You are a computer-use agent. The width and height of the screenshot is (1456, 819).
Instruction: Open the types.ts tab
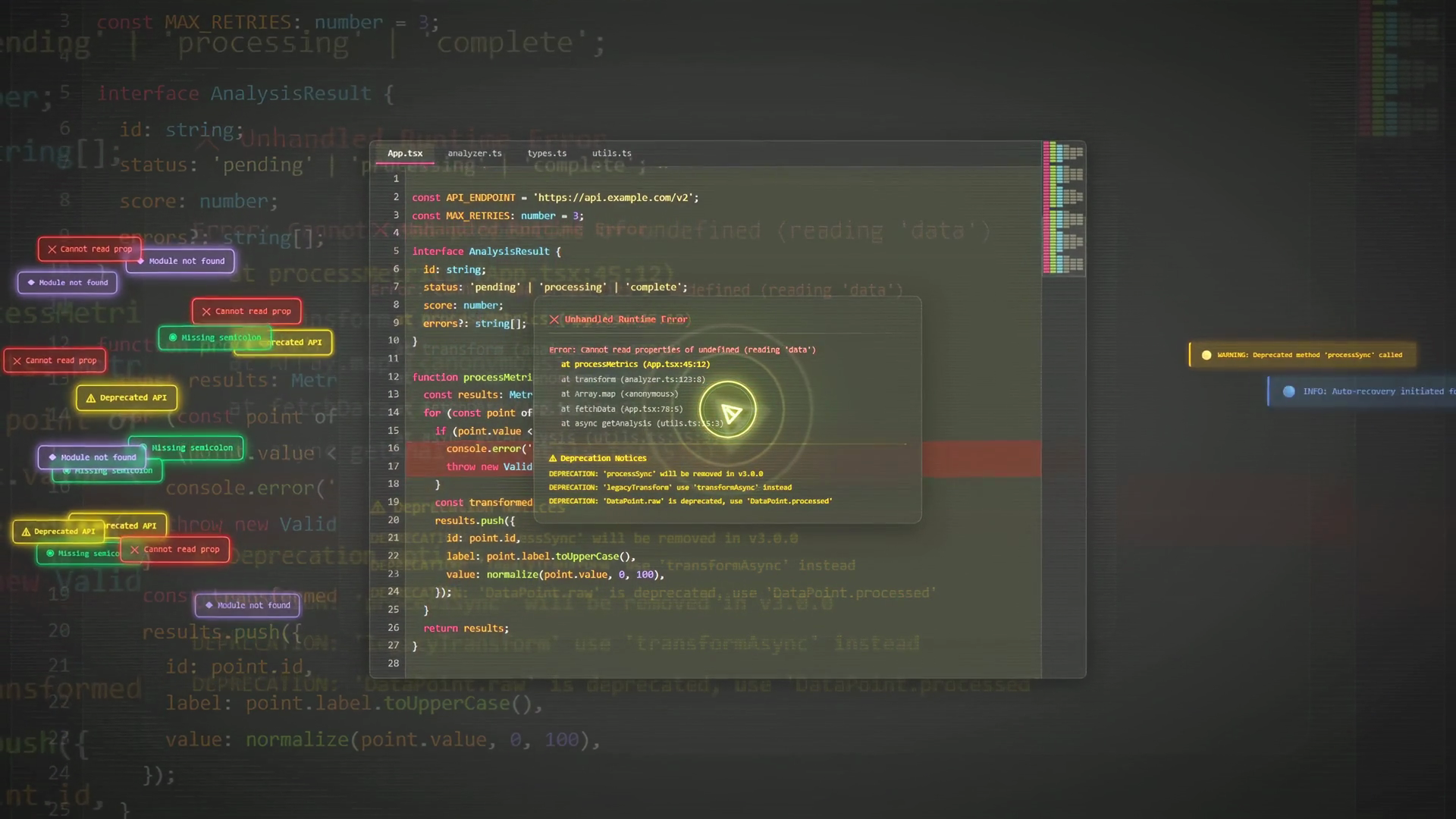tap(547, 153)
